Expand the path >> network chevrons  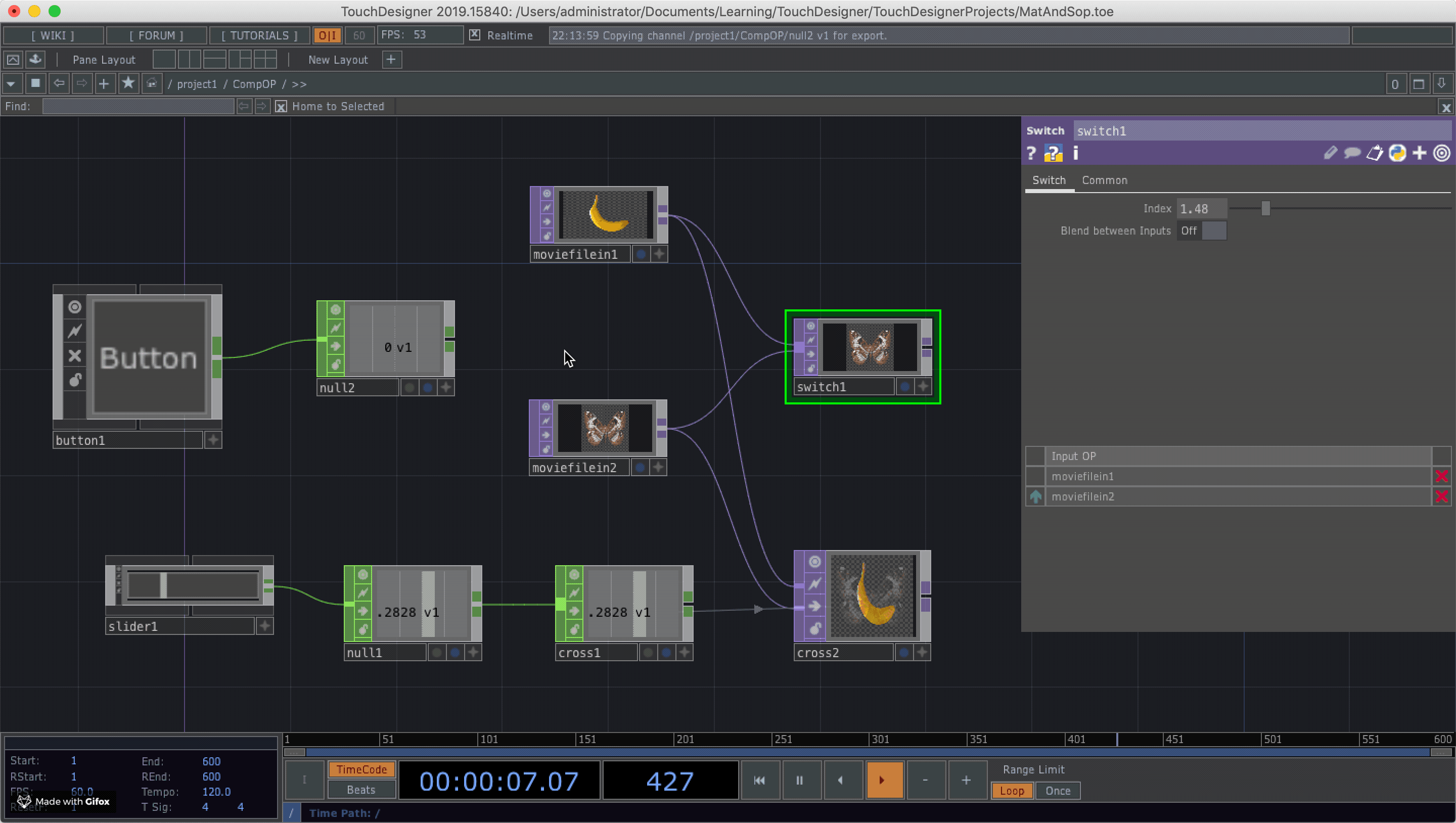299,83
